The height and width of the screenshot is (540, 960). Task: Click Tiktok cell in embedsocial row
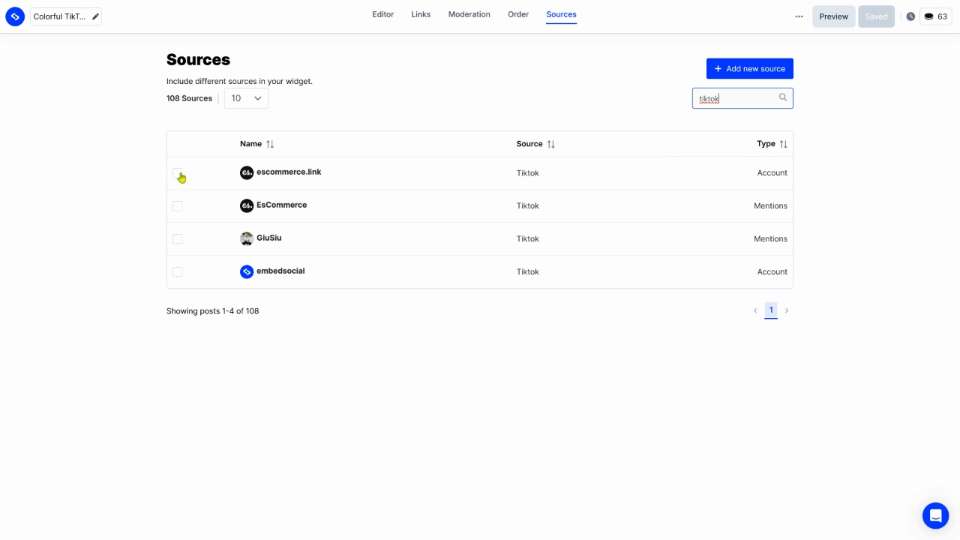pyautogui.click(x=528, y=272)
